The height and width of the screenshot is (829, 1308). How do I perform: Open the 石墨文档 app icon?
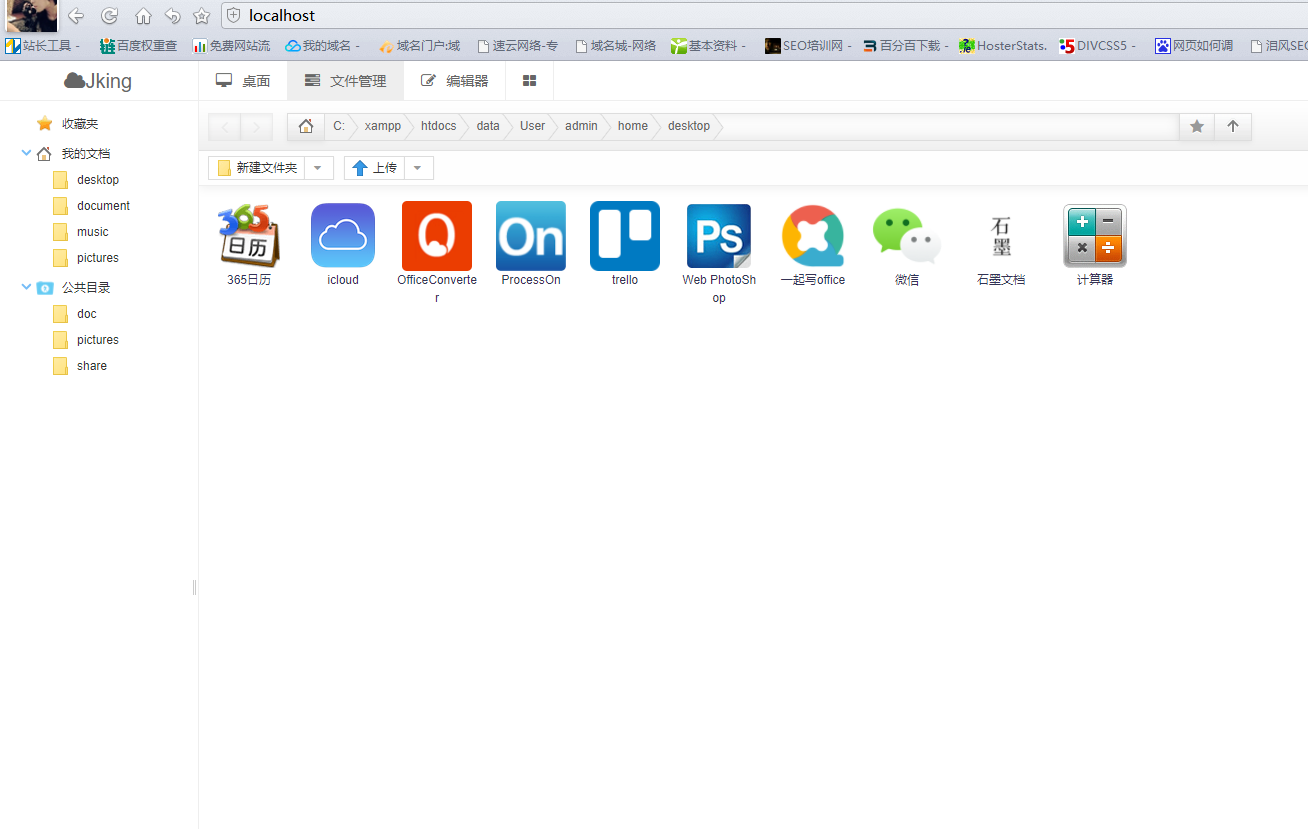(x=1001, y=236)
